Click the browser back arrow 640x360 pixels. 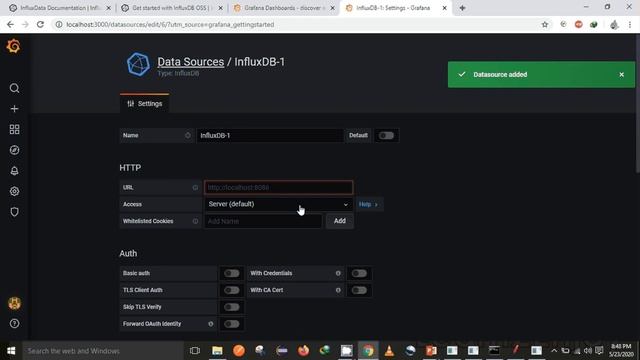(x=10, y=24)
